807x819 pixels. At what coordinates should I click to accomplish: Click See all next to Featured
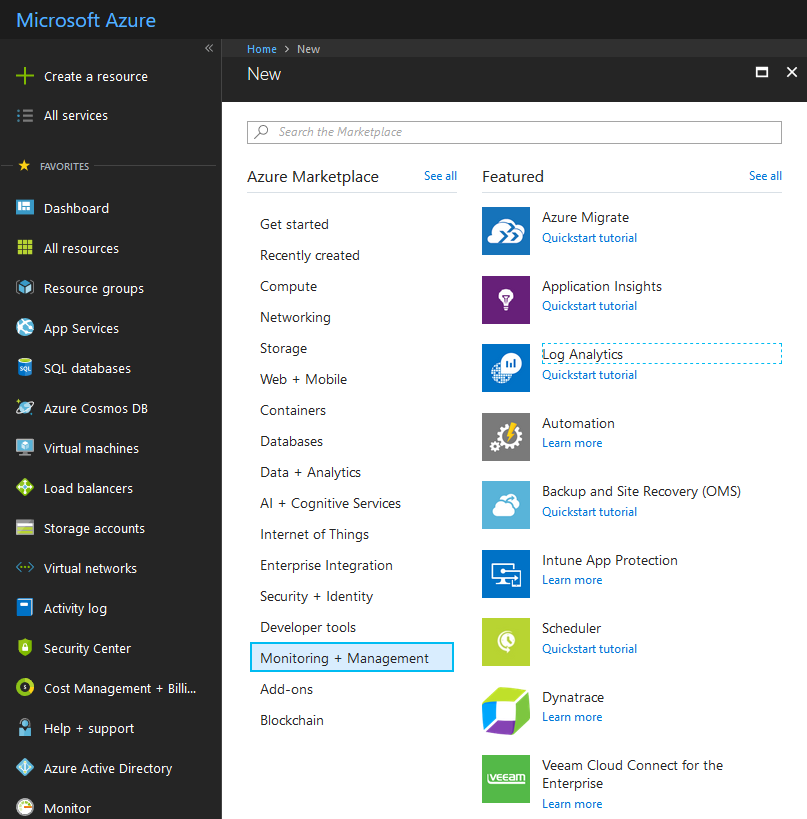click(x=765, y=176)
